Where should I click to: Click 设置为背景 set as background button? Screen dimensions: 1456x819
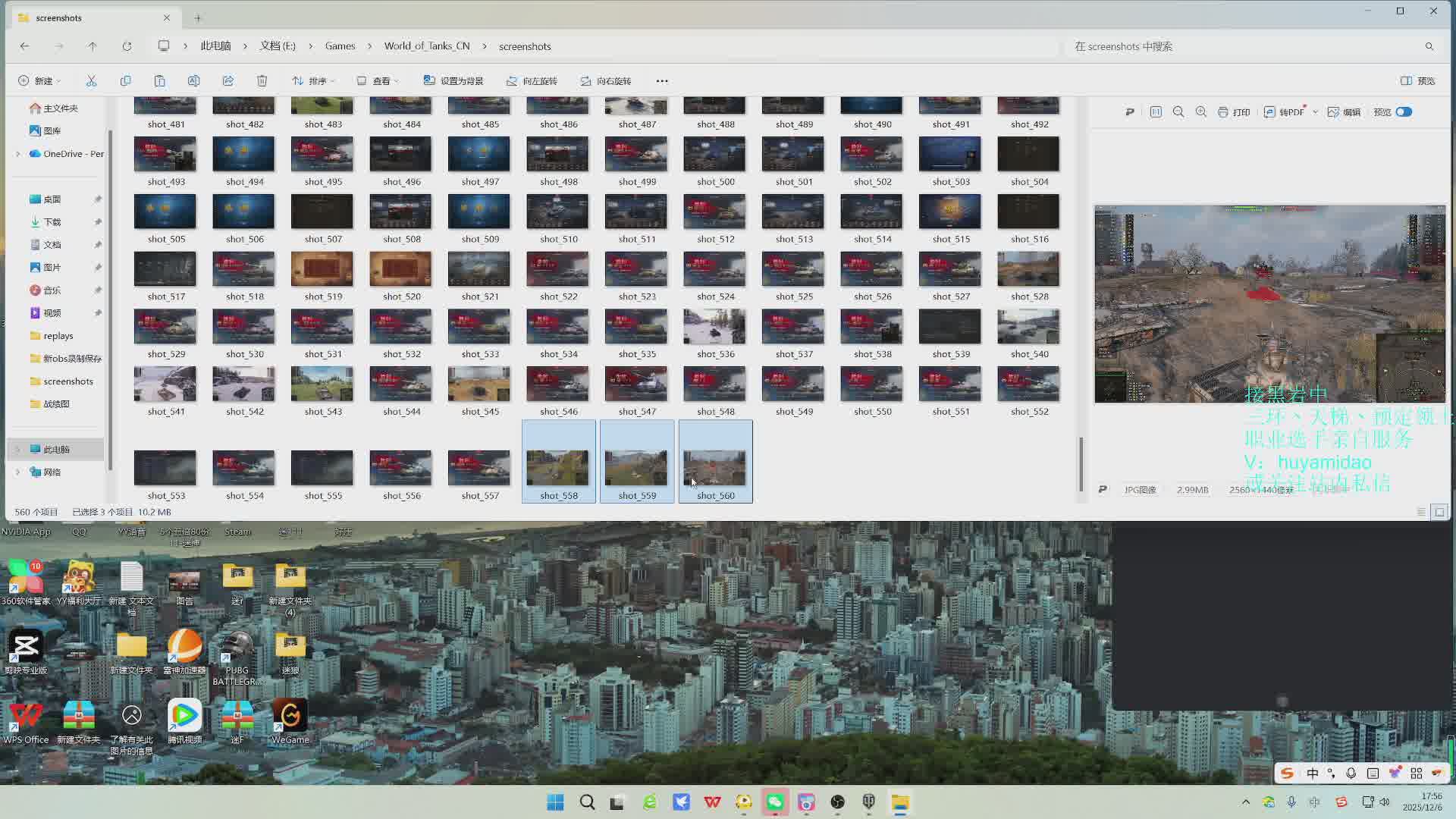[x=453, y=80]
